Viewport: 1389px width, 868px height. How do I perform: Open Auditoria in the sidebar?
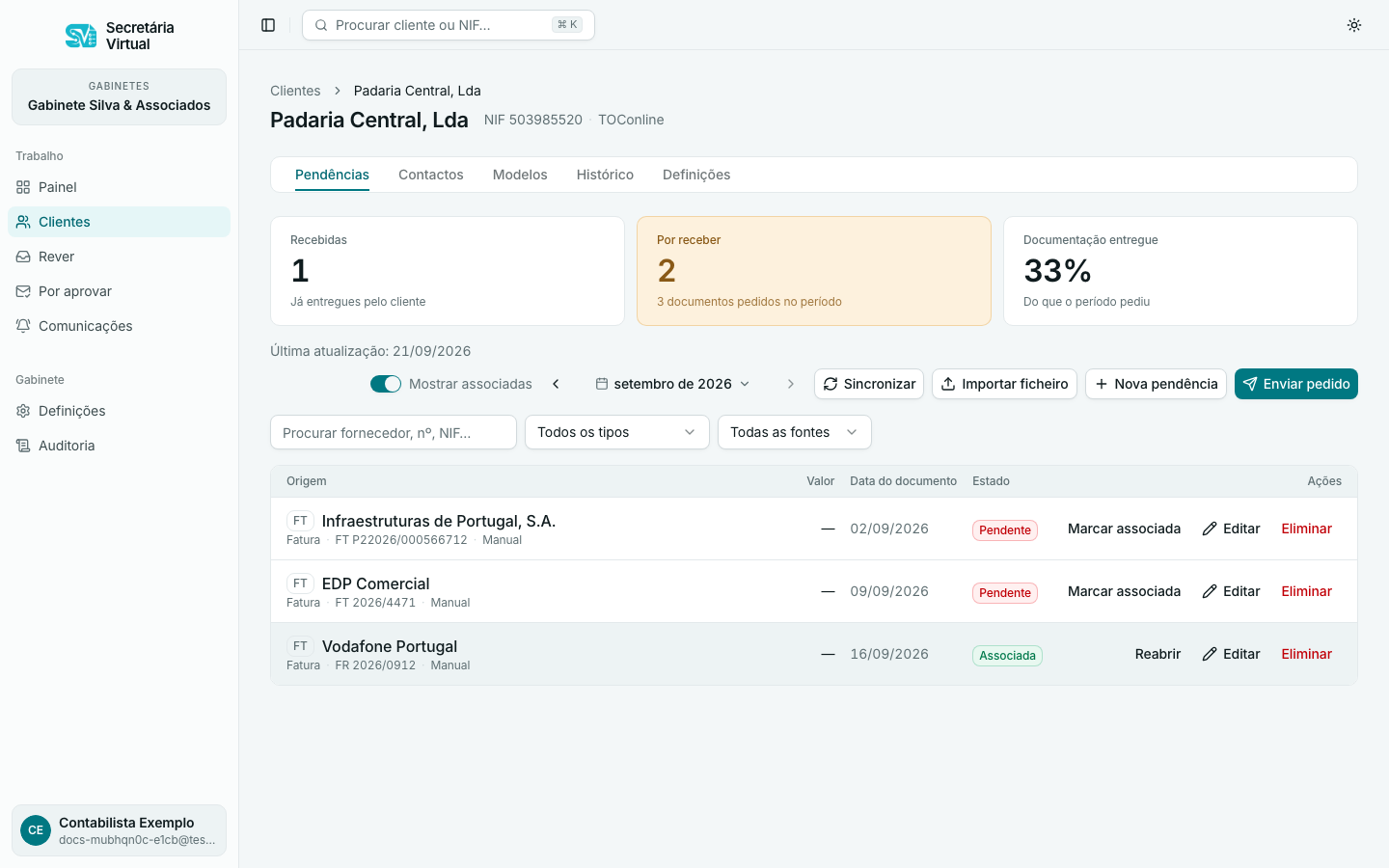(x=120, y=446)
